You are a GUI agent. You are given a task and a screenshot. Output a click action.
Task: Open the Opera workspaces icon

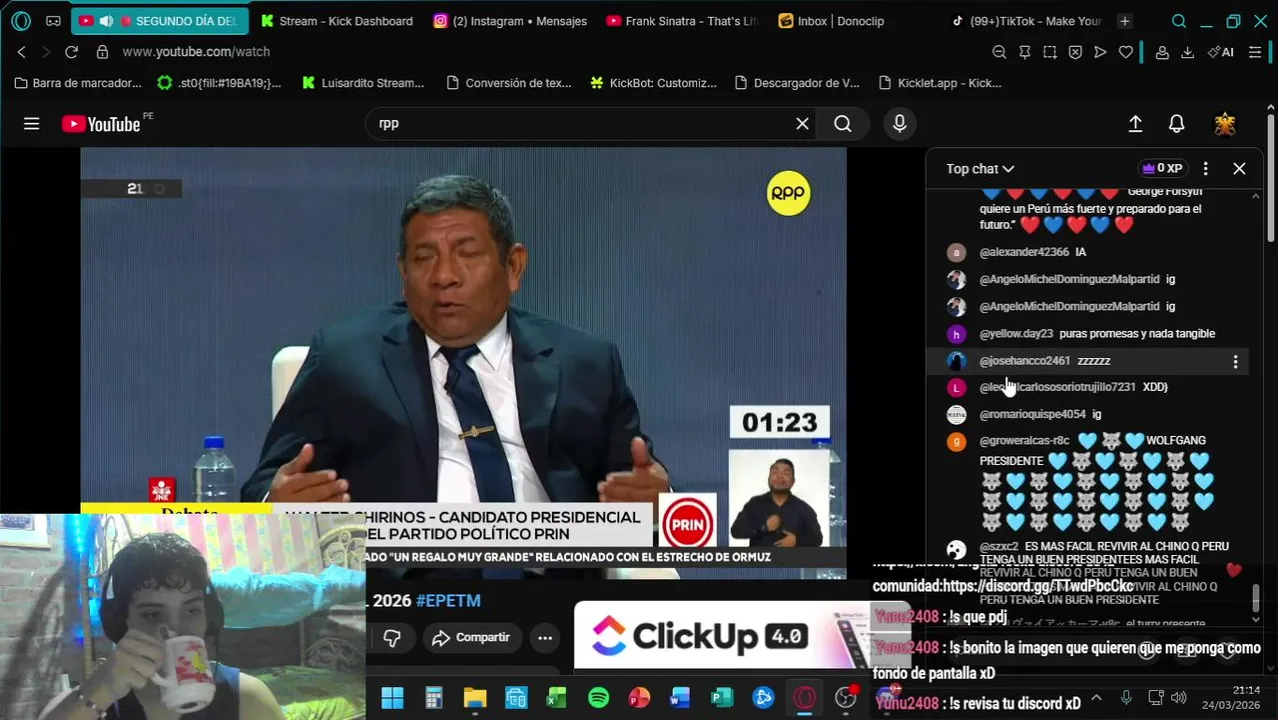click(53, 21)
